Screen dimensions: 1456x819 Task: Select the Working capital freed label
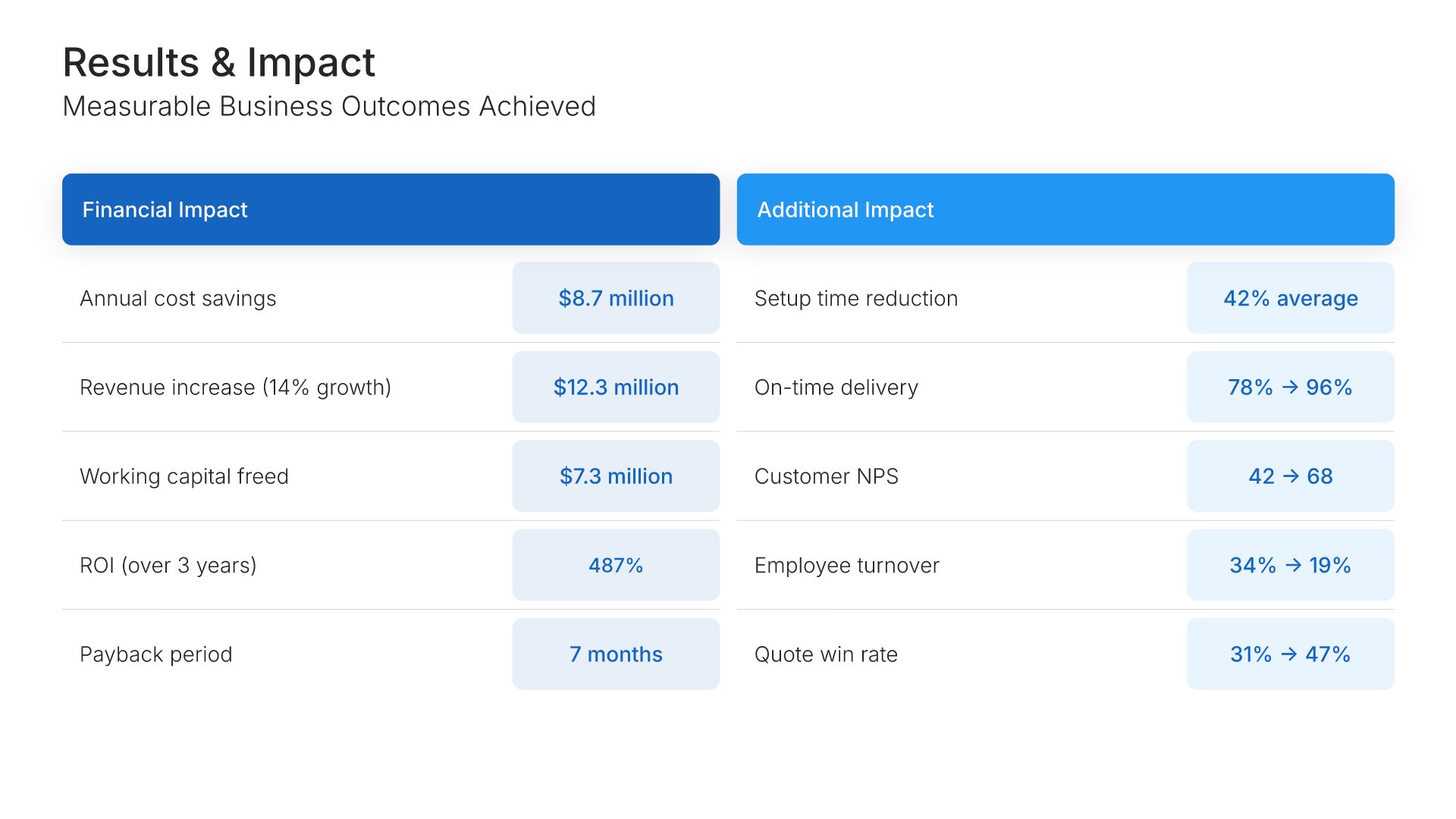(x=184, y=476)
